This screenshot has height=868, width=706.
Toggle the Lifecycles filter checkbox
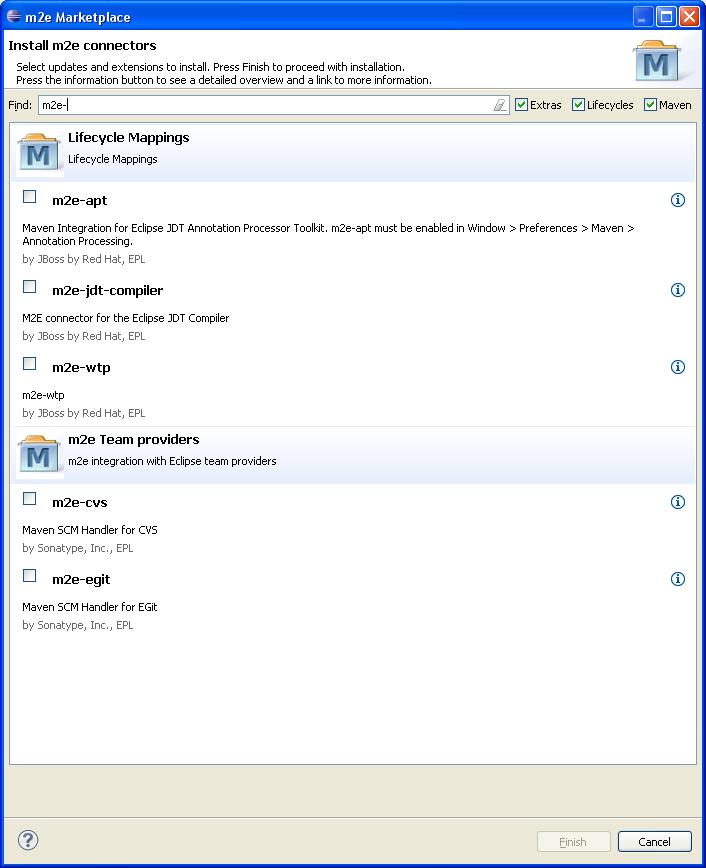pyautogui.click(x=578, y=105)
